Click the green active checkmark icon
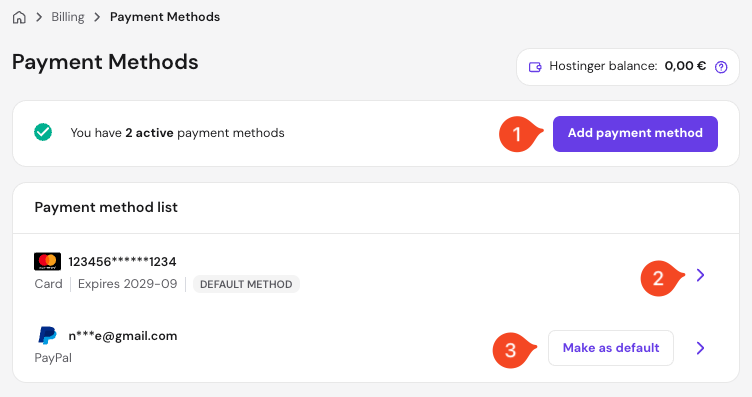 point(43,132)
